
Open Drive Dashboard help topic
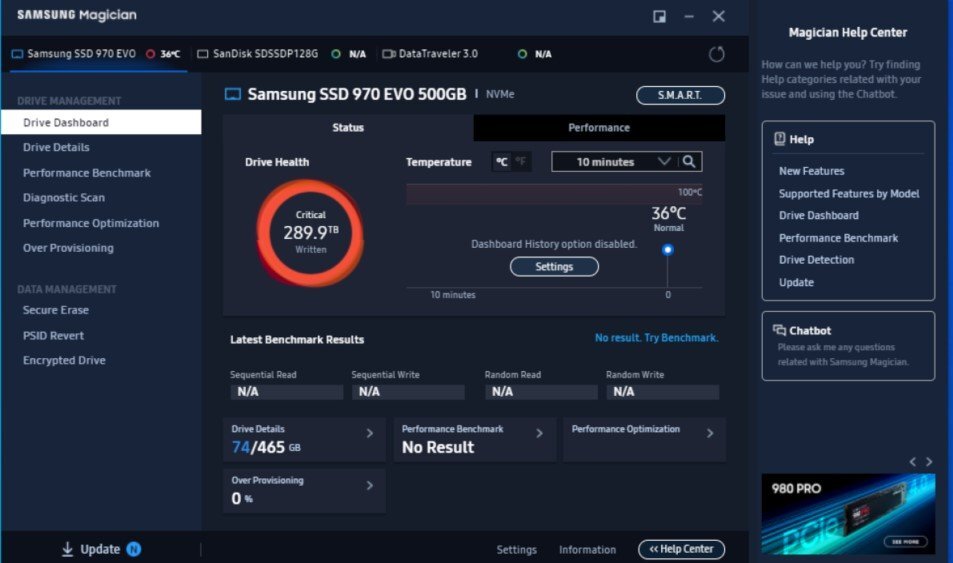pyautogui.click(x=819, y=215)
